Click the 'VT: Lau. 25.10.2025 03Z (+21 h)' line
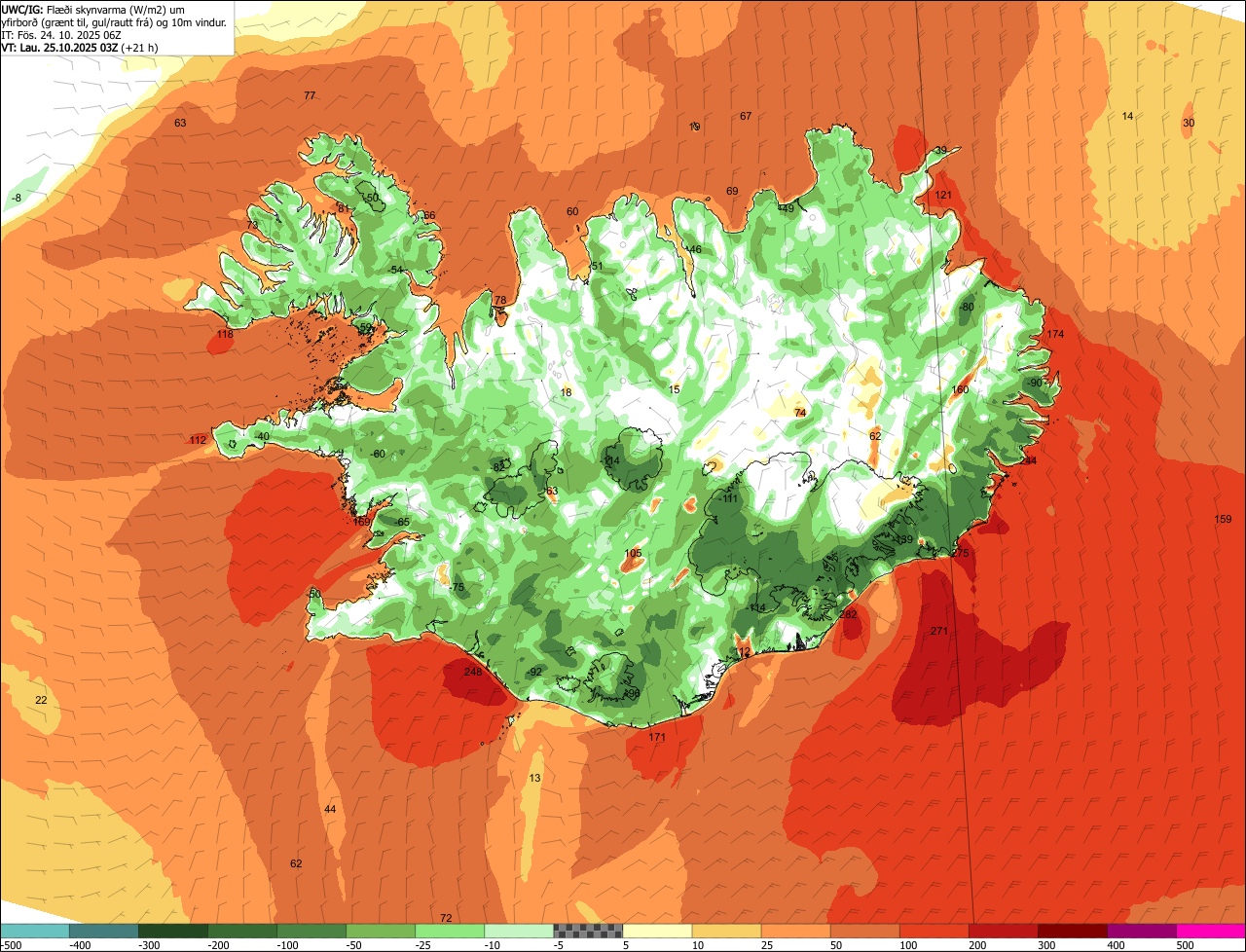1246x952 pixels. click(80, 47)
